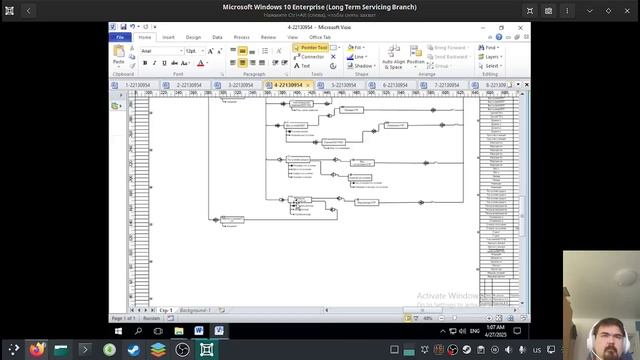Click the Paste clipboard icon
The height and width of the screenshot is (360, 640).
click(119, 51)
